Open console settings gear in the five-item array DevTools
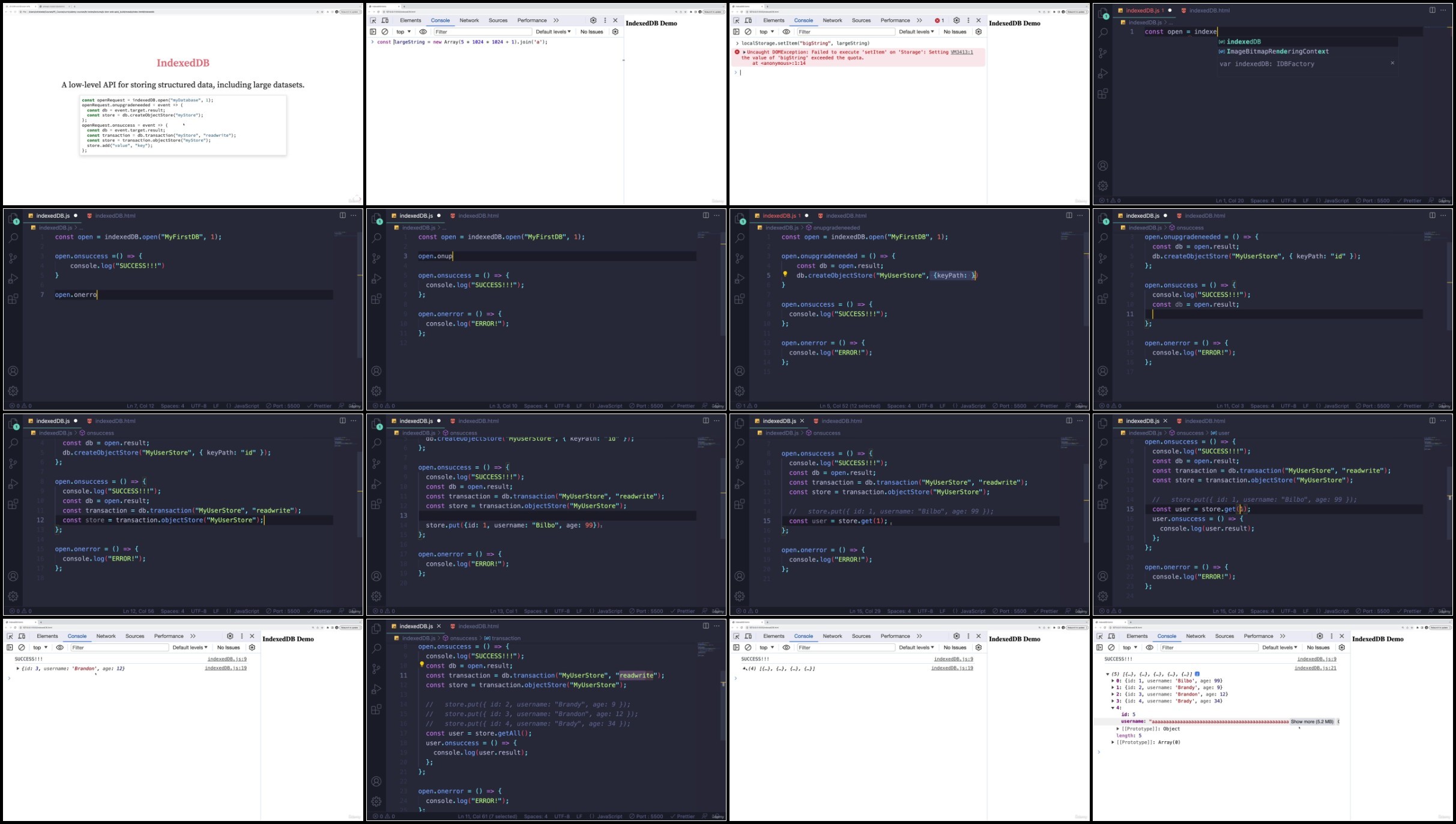This screenshot has height=824, width=1456. [1342, 648]
